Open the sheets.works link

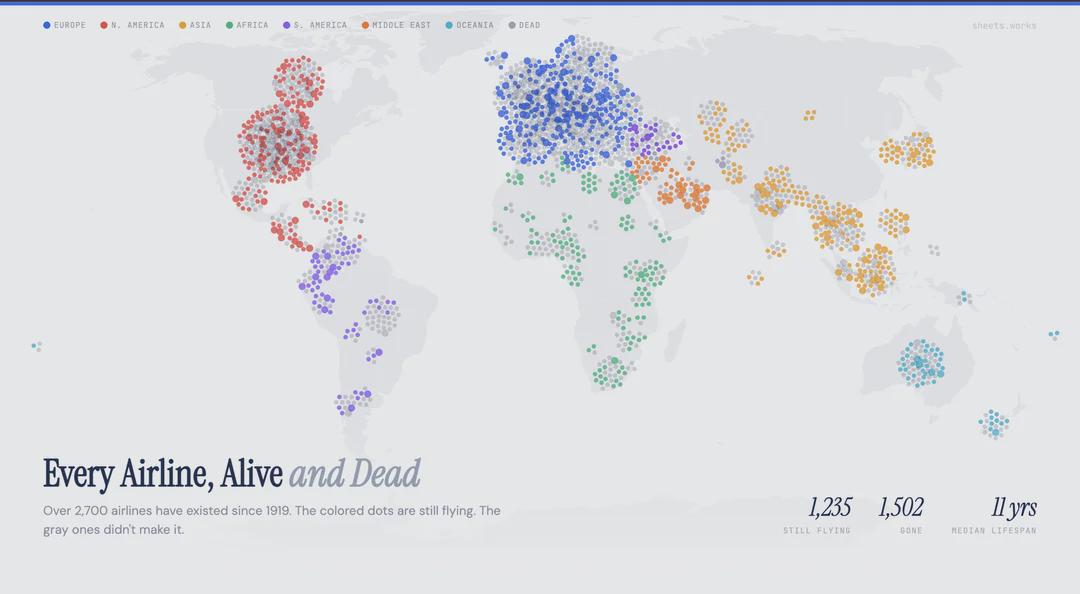click(x=1005, y=25)
